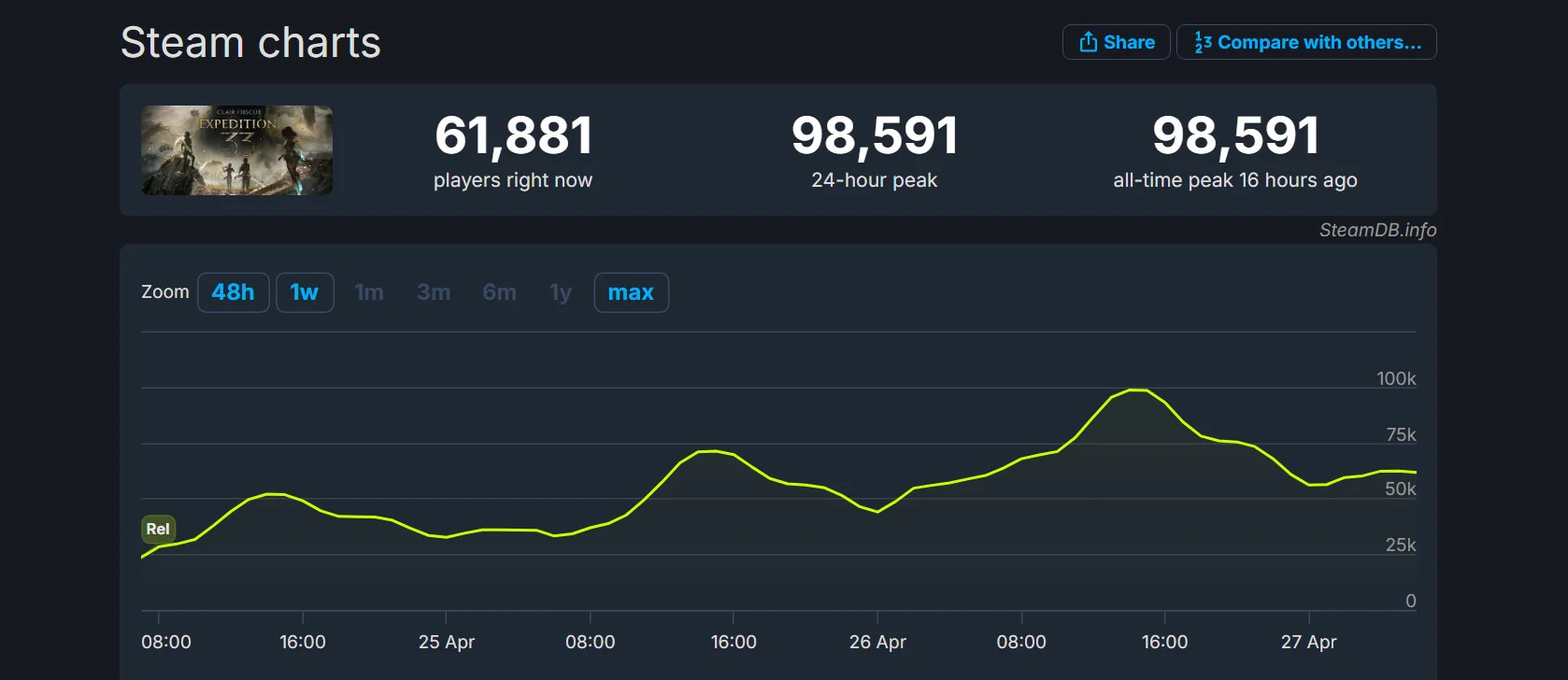The width and height of the screenshot is (1568, 680).
Task: Click the Expedition 33 game thumbnail
Action: click(x=236, y=150)
